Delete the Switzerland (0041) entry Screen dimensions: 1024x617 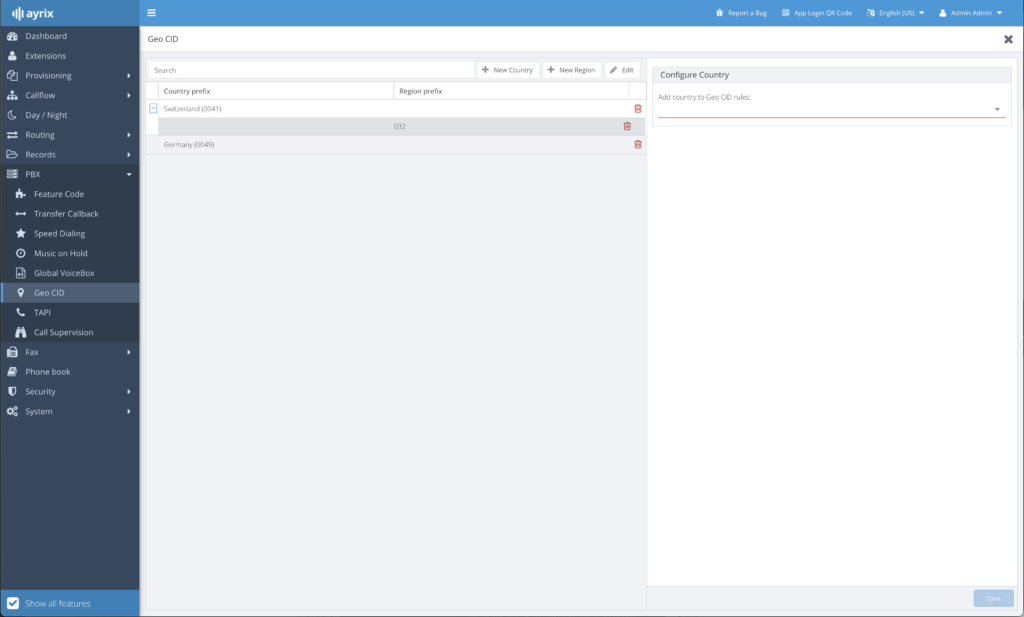click(x=638, y=108)
